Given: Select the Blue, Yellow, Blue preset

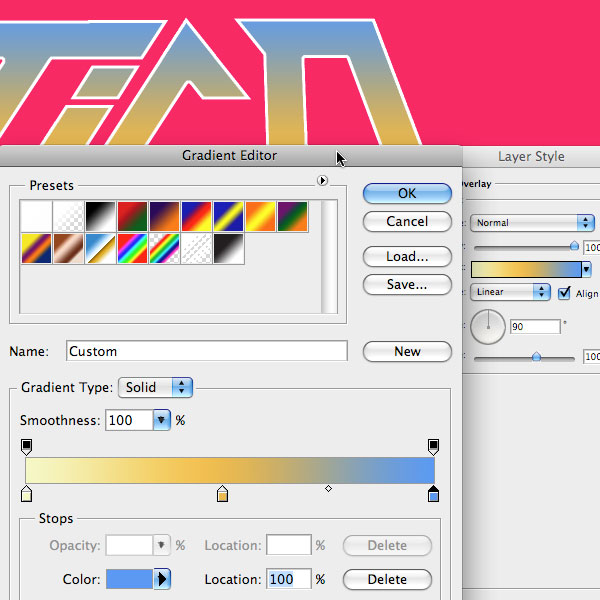Looking at the screenshot, I should pyautogui.click(x=228, y=217).
